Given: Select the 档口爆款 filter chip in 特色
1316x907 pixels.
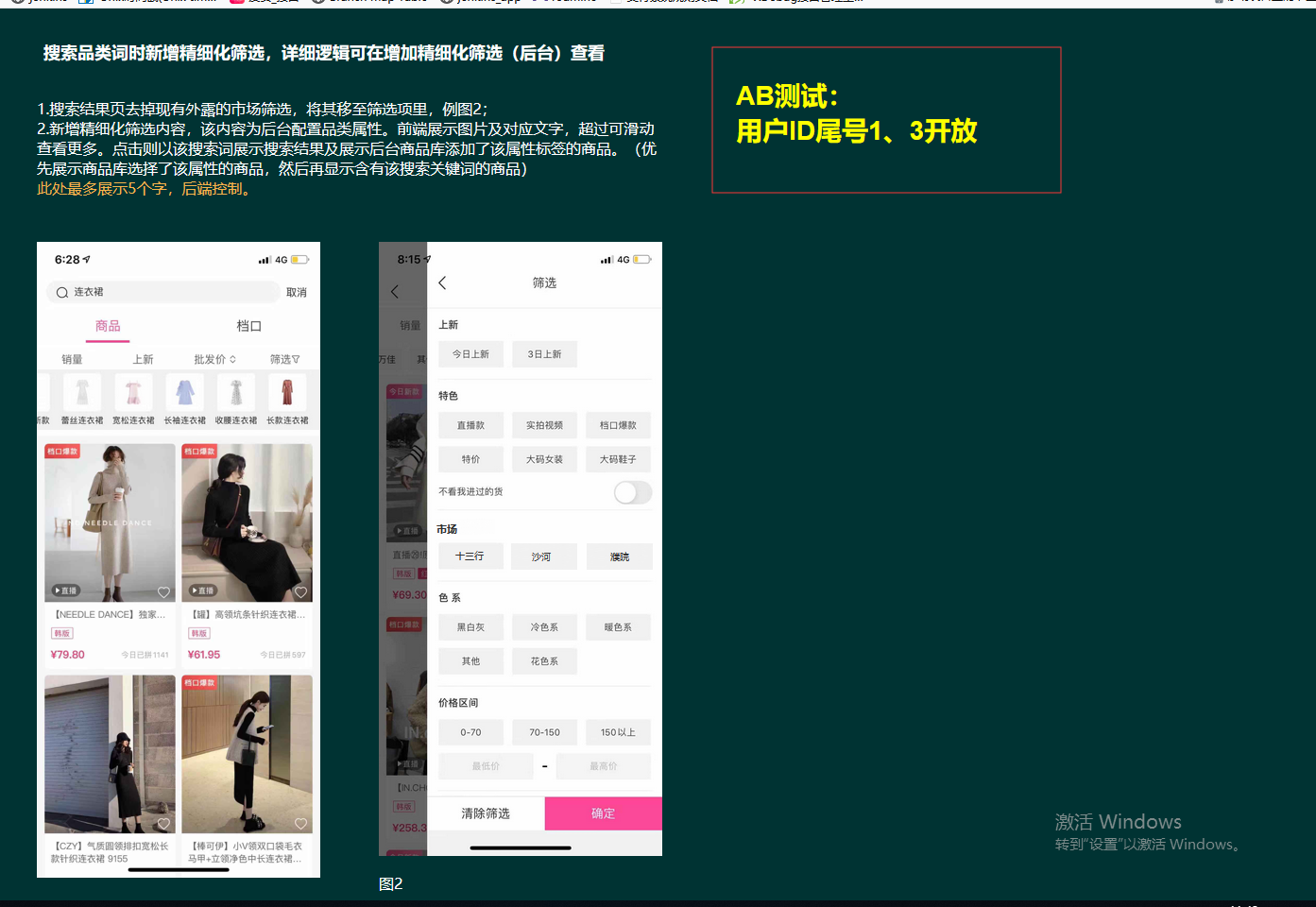Looking at the screenshot, I should [x=618, y=426].
